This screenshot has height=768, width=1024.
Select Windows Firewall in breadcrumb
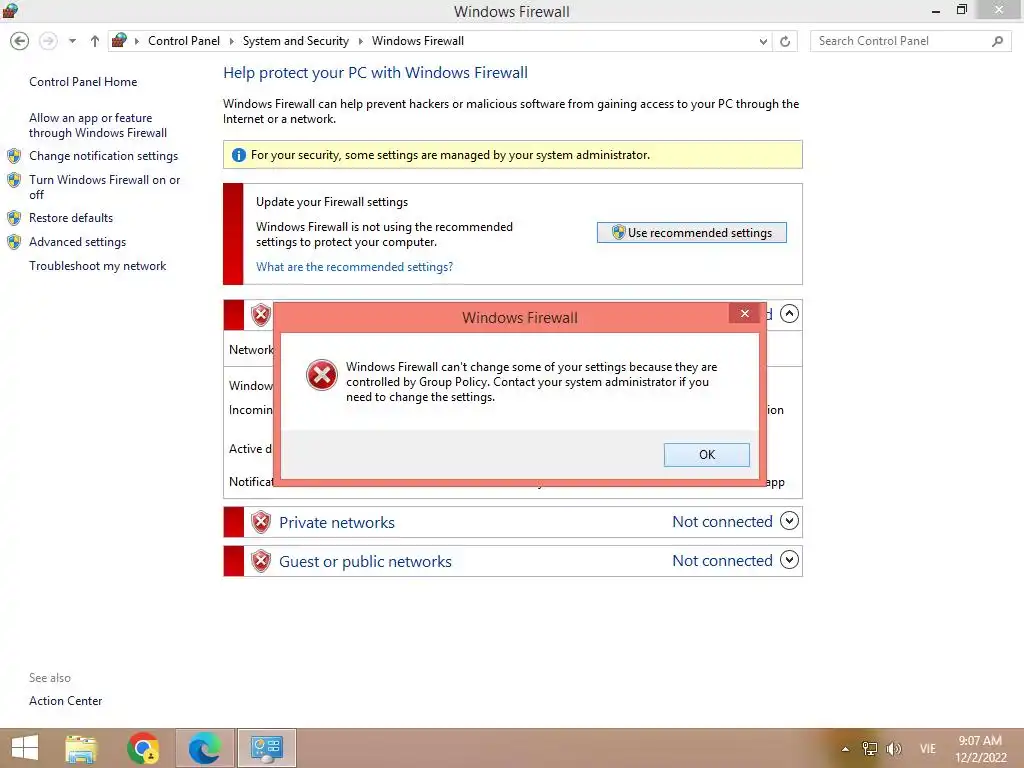point(418,40)
